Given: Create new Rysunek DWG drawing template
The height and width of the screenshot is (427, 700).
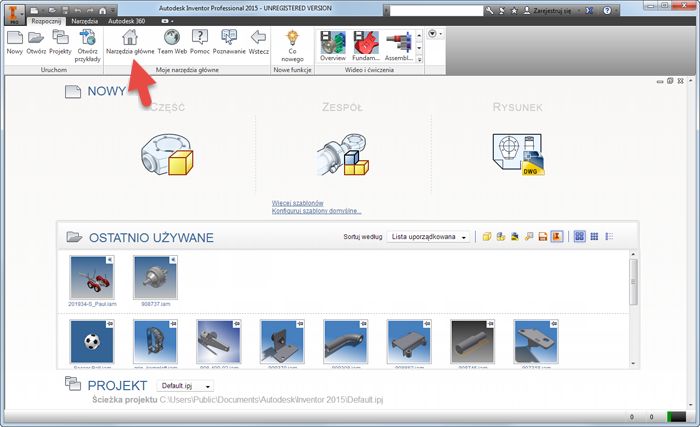Looking at the screenshot, I should pyautogui.click(x=518, y=154).
